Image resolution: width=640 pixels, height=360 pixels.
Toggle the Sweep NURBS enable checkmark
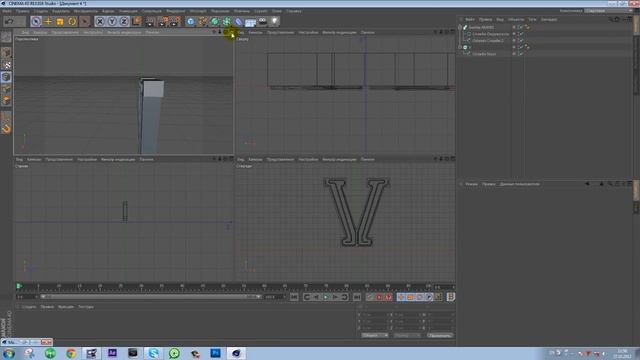click(x=521, y=27)
